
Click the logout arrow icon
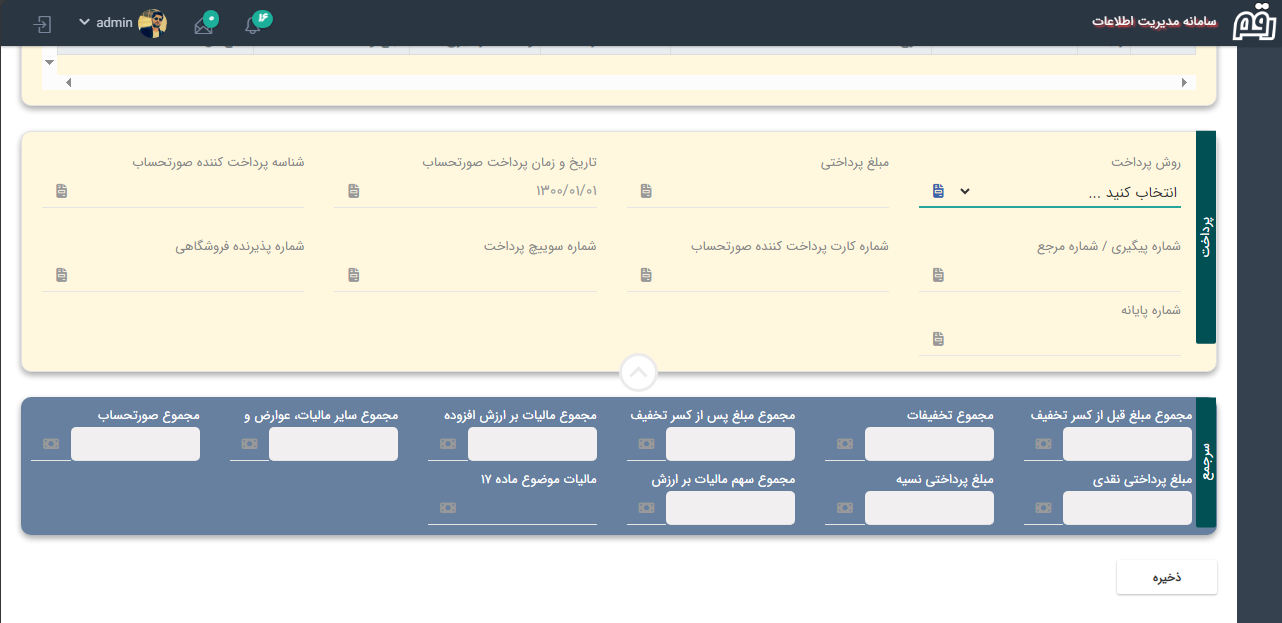tap(41, 22)
